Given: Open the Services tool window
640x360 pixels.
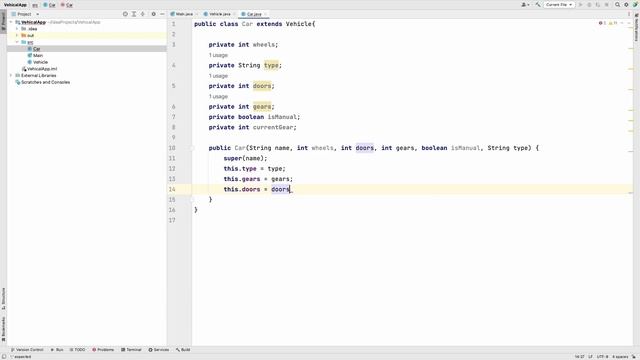Looking at the screenshot, I should 158,350.
